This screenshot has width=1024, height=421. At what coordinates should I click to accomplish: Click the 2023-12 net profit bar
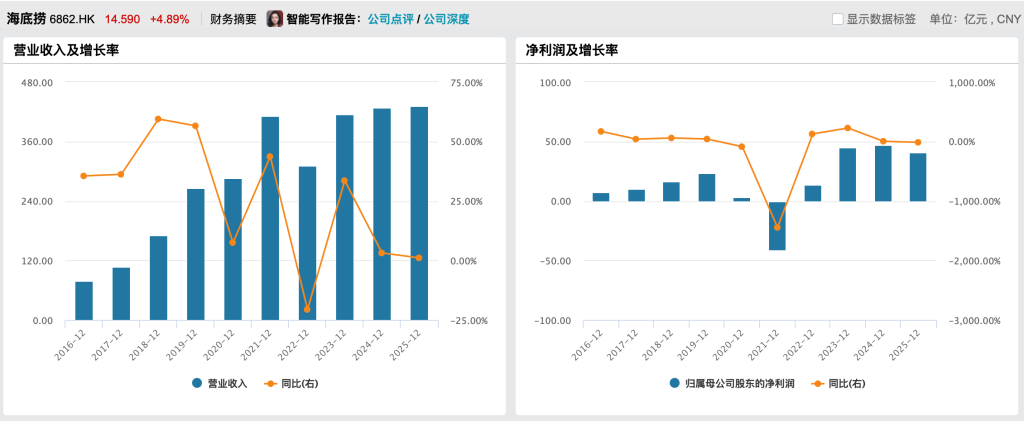pyautogui.click(x=847, y=175)
